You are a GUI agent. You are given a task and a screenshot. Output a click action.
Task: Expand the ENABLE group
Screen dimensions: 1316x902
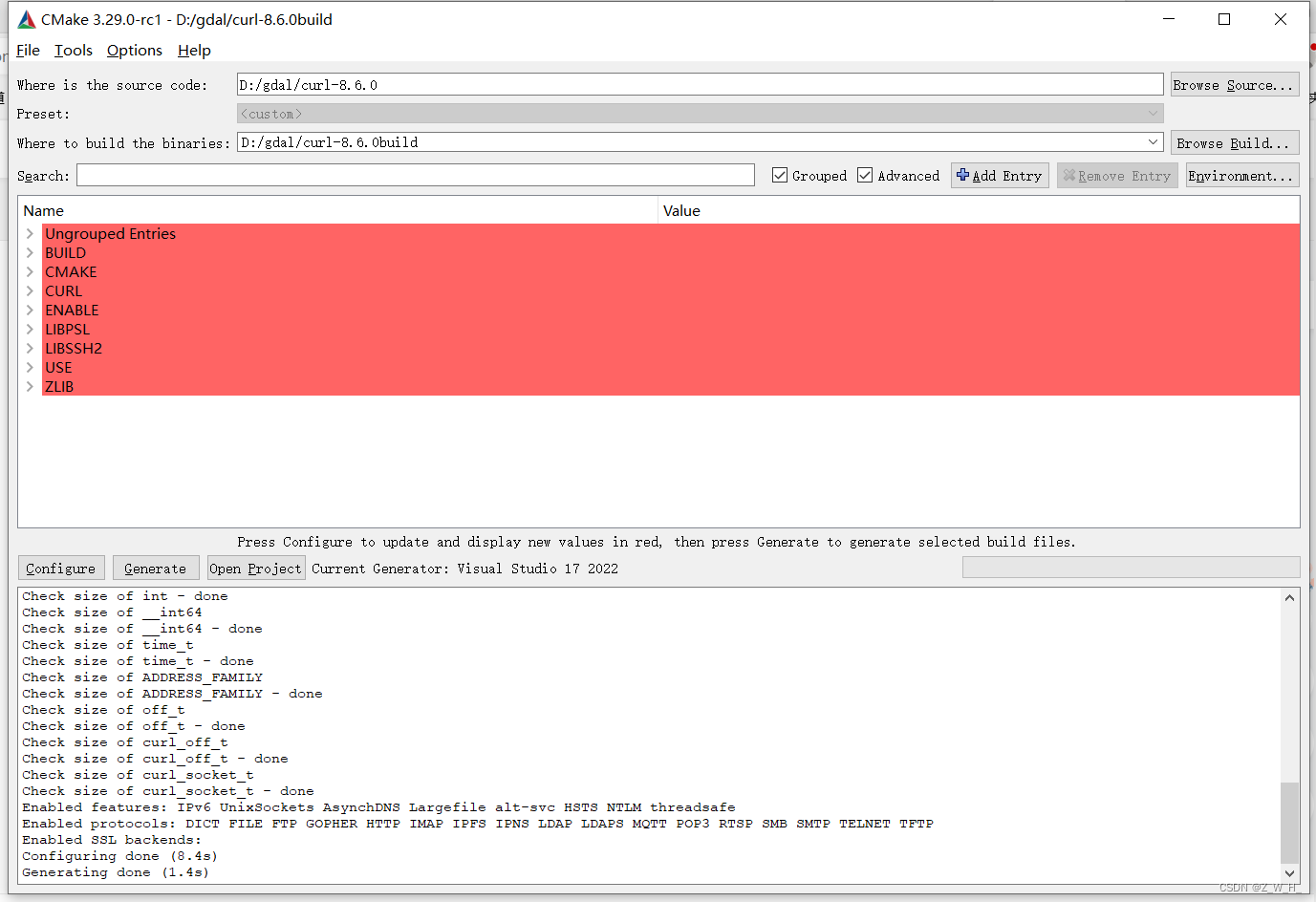pos(30,310)
